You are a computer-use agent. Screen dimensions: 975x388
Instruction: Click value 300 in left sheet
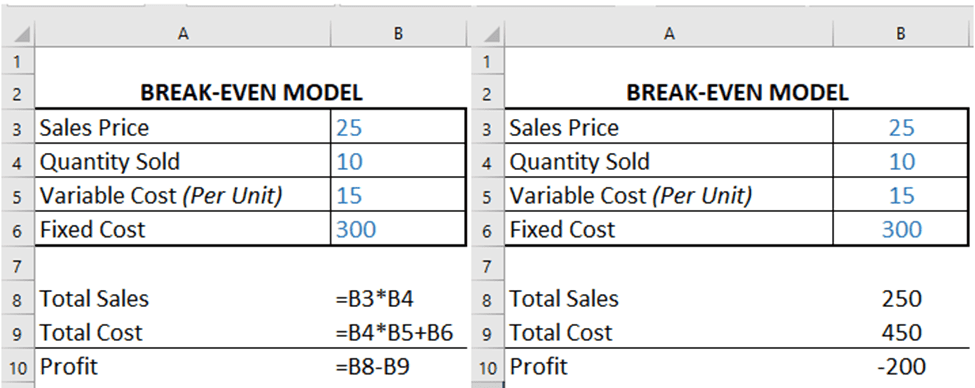click(x=356, y=229)
